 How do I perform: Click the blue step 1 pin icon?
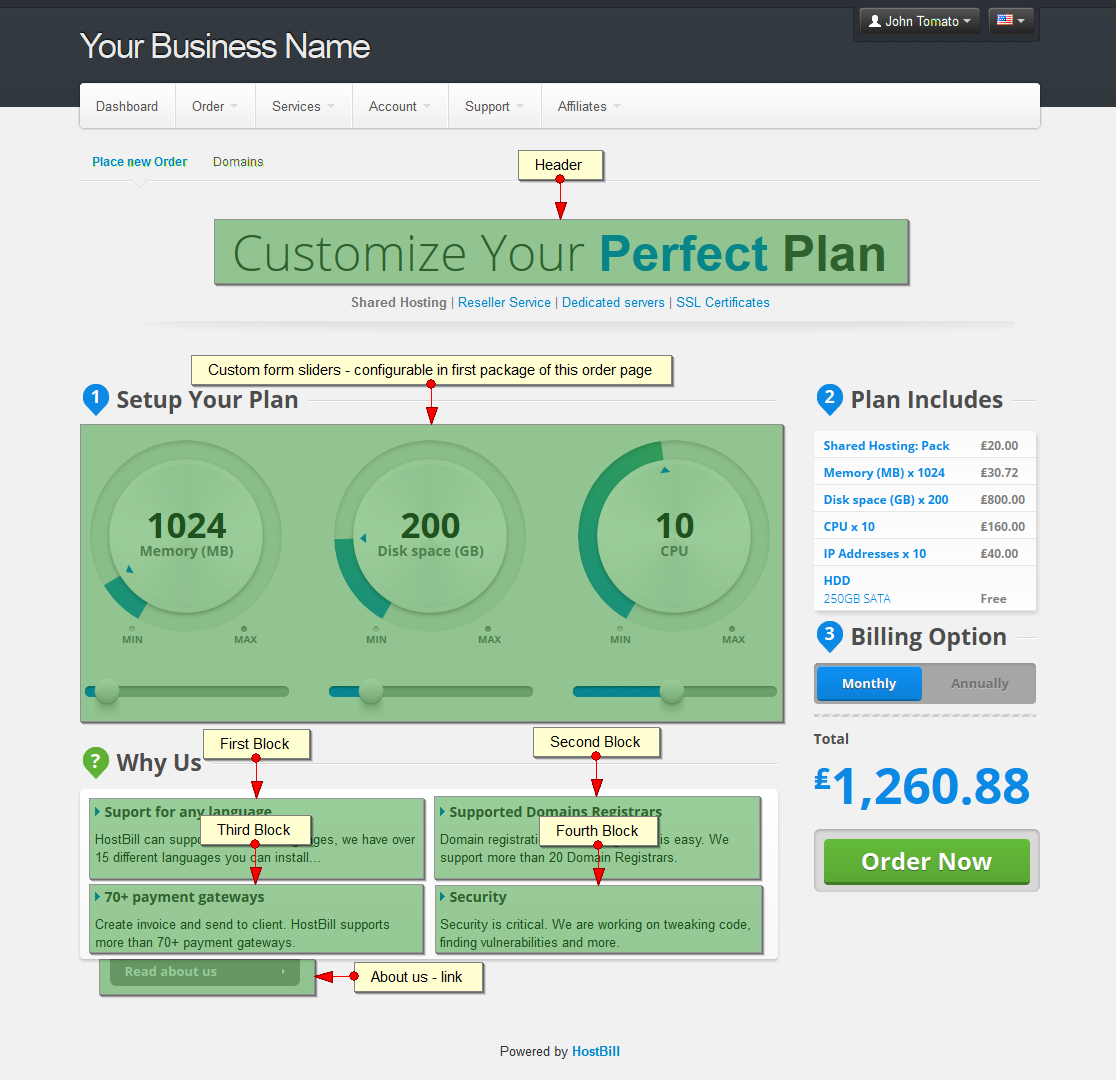pos(96,399)
